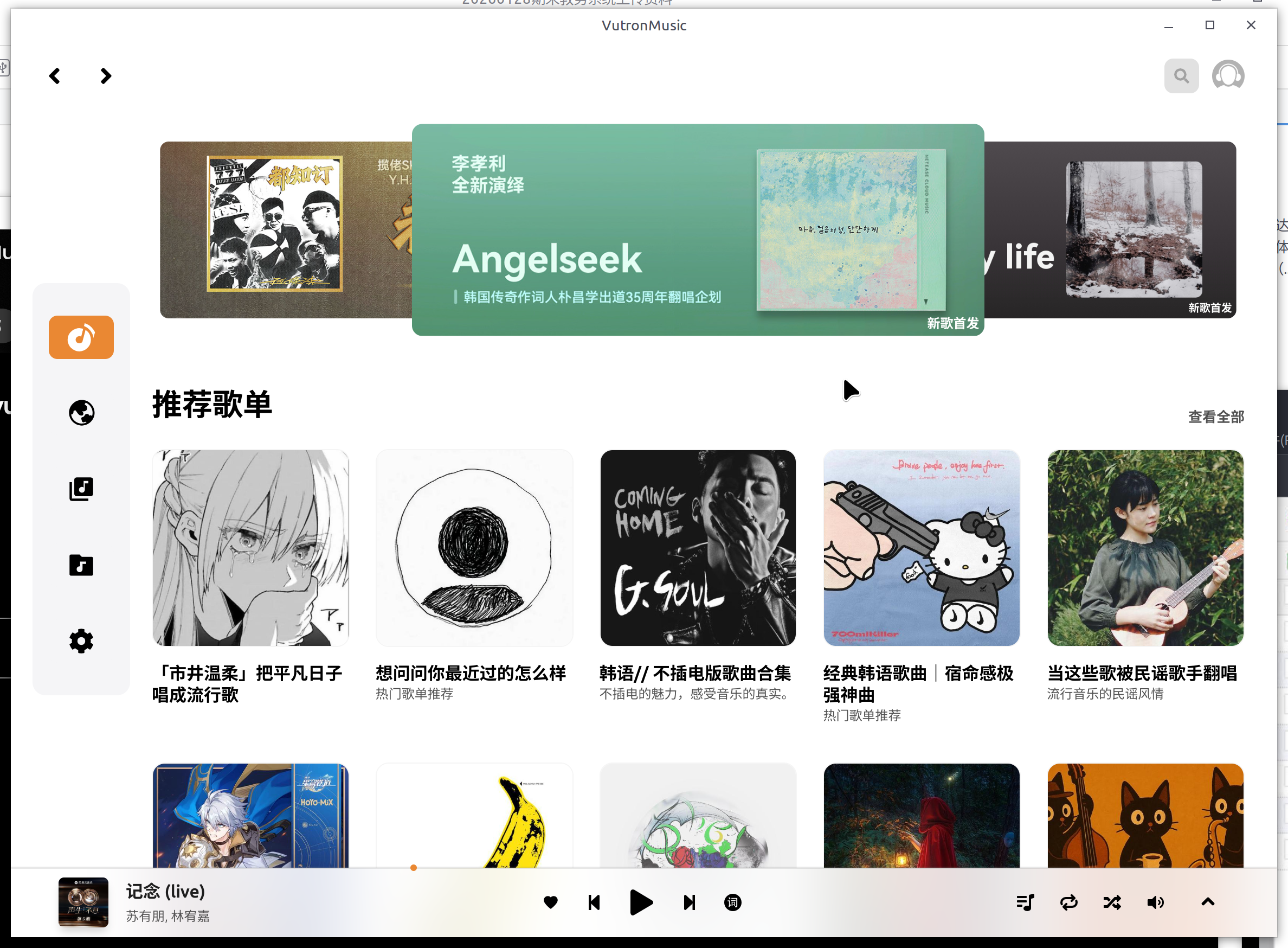Click the orange Home music icon
The width and height of the screenshot is (1288, 948).
81,337
